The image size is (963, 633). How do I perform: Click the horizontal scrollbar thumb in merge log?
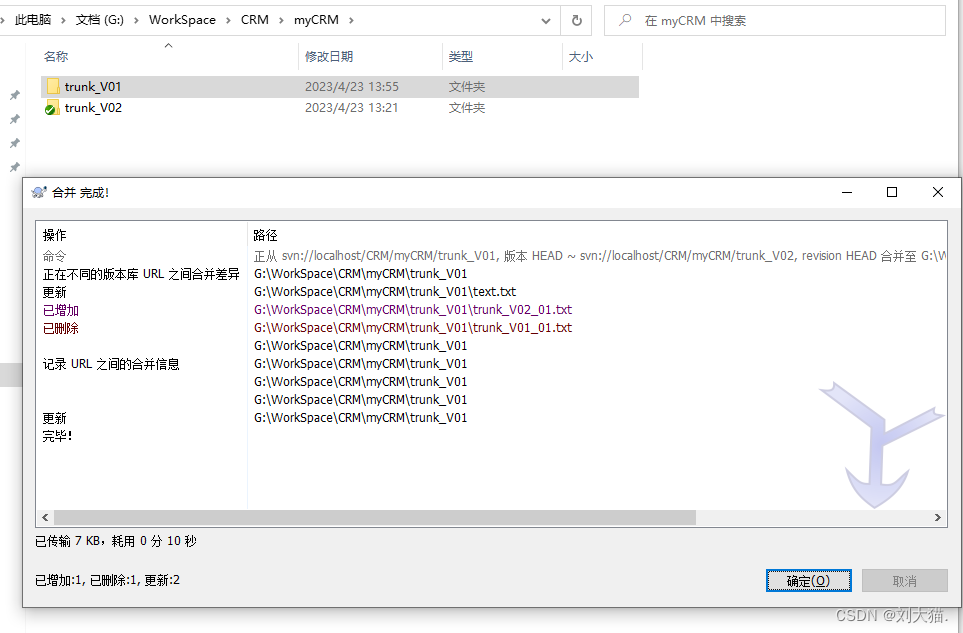pos(375,518)
